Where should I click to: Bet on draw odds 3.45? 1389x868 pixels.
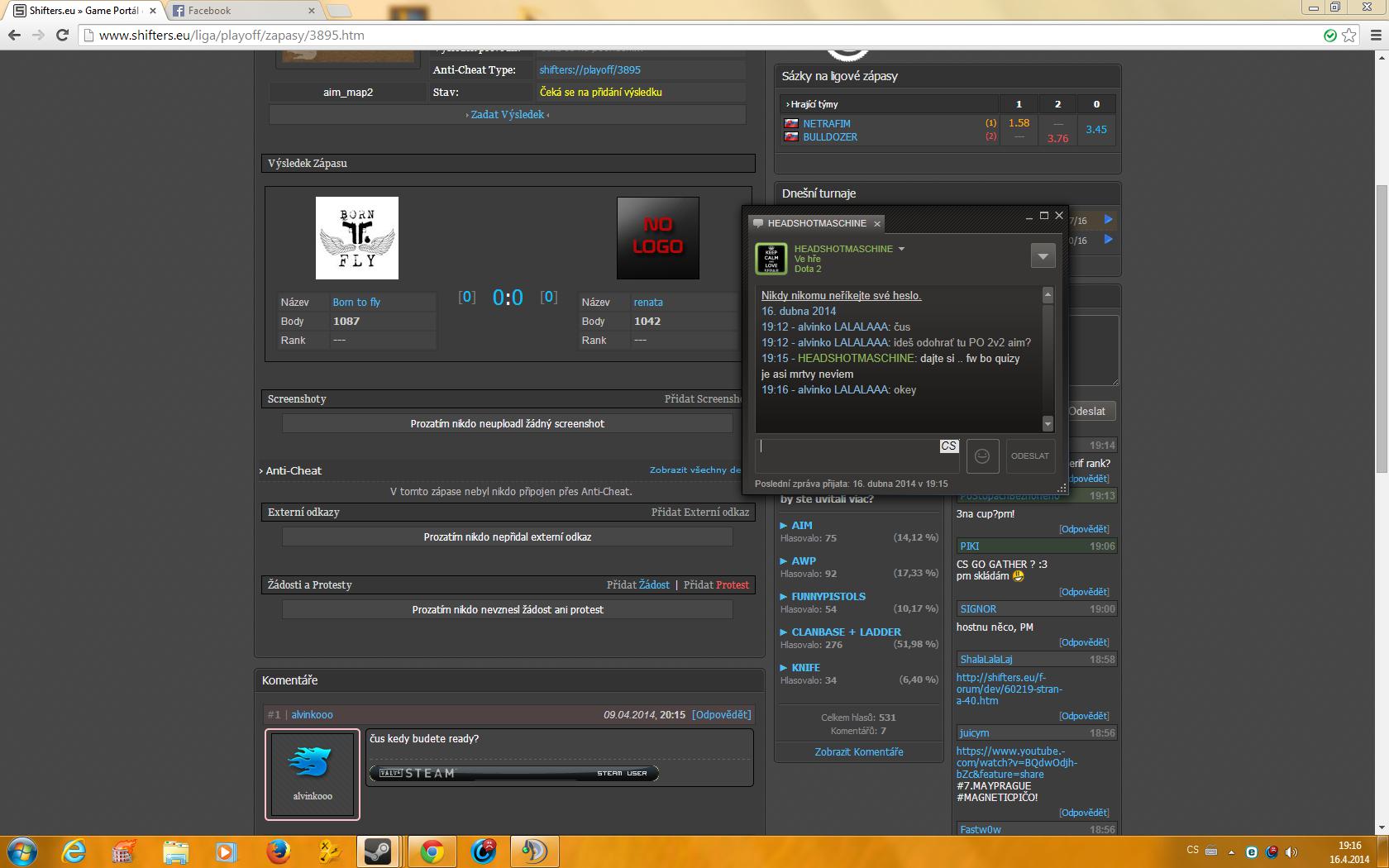click(x=1096, y=130)
